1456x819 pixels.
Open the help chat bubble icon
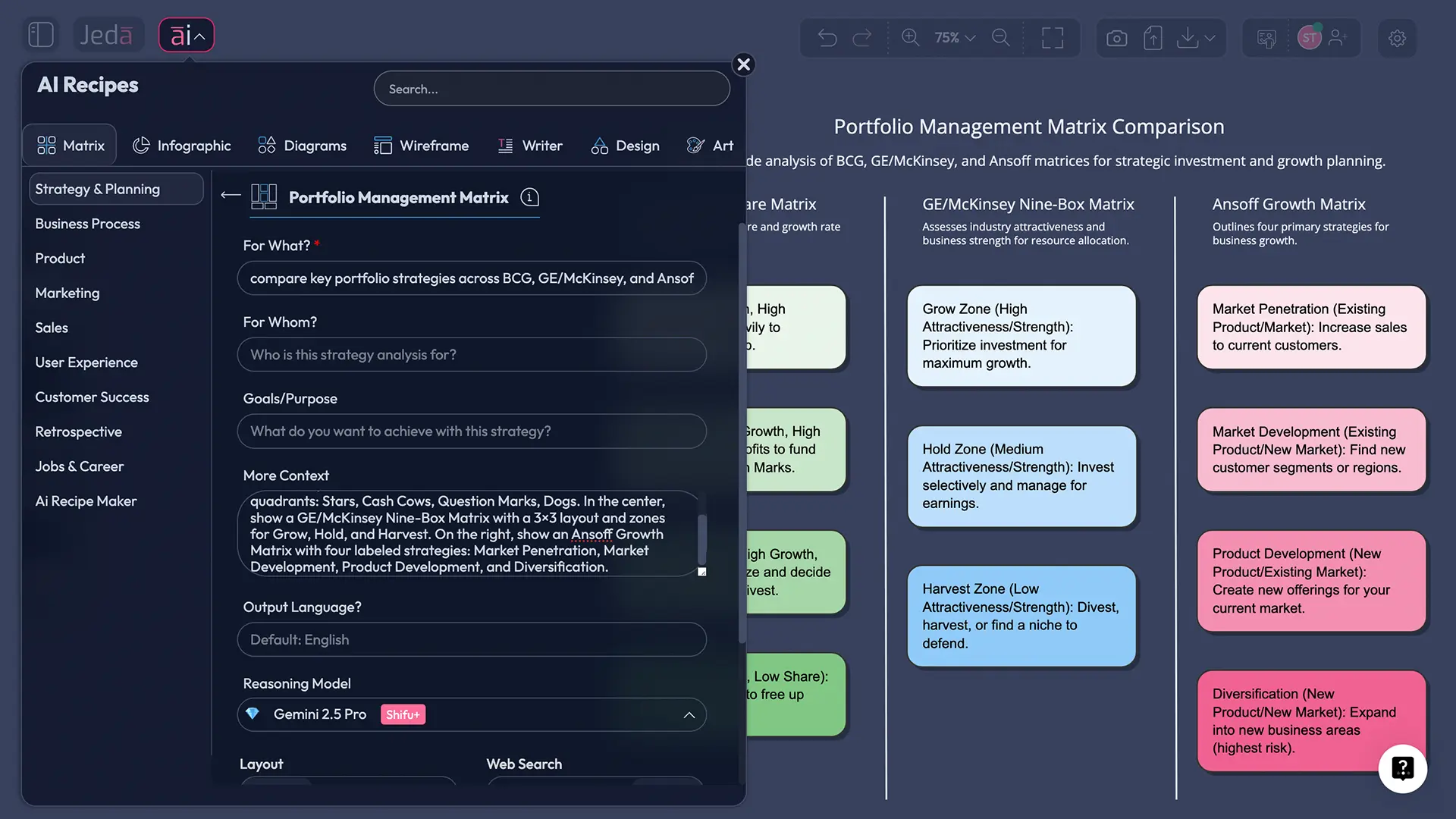(1402, 769)
